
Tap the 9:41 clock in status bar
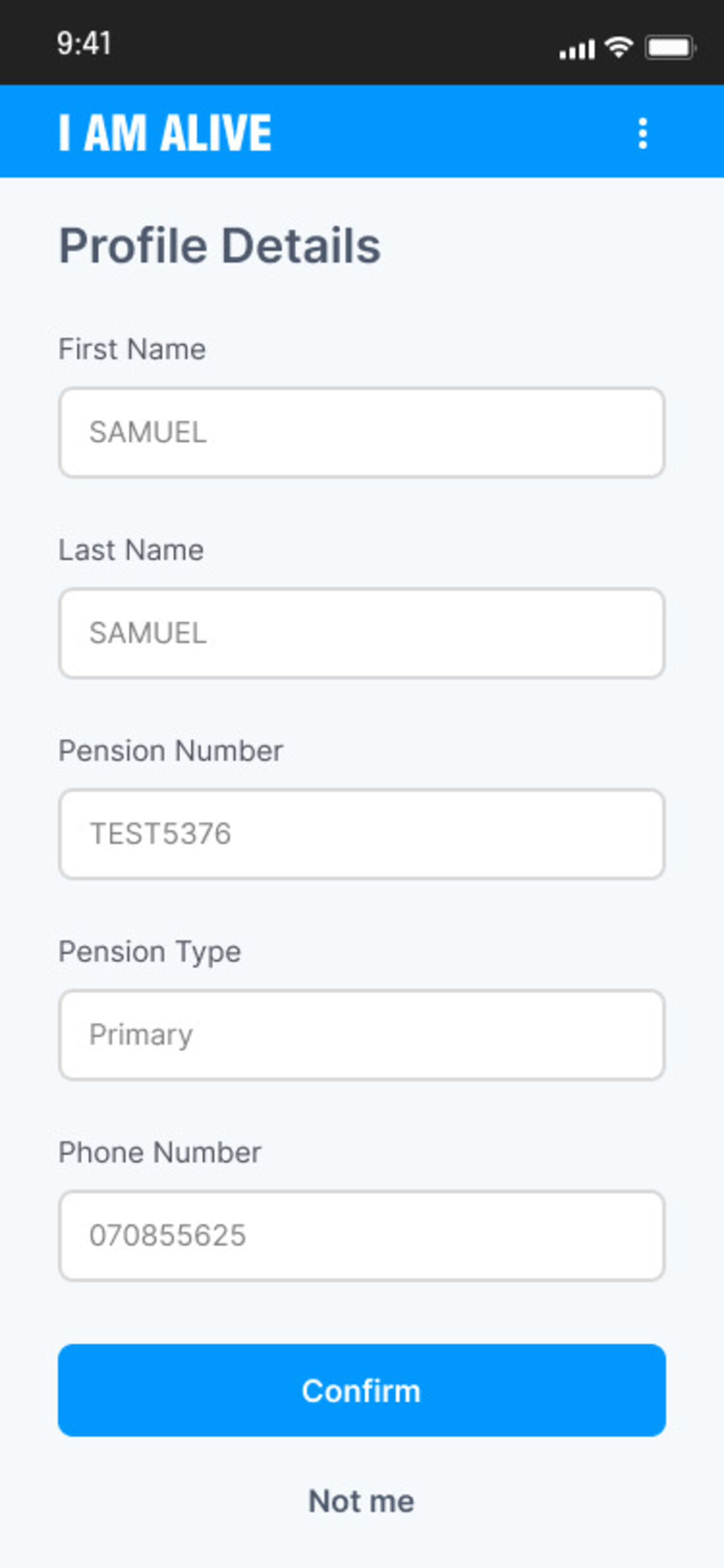pos(84,44)
